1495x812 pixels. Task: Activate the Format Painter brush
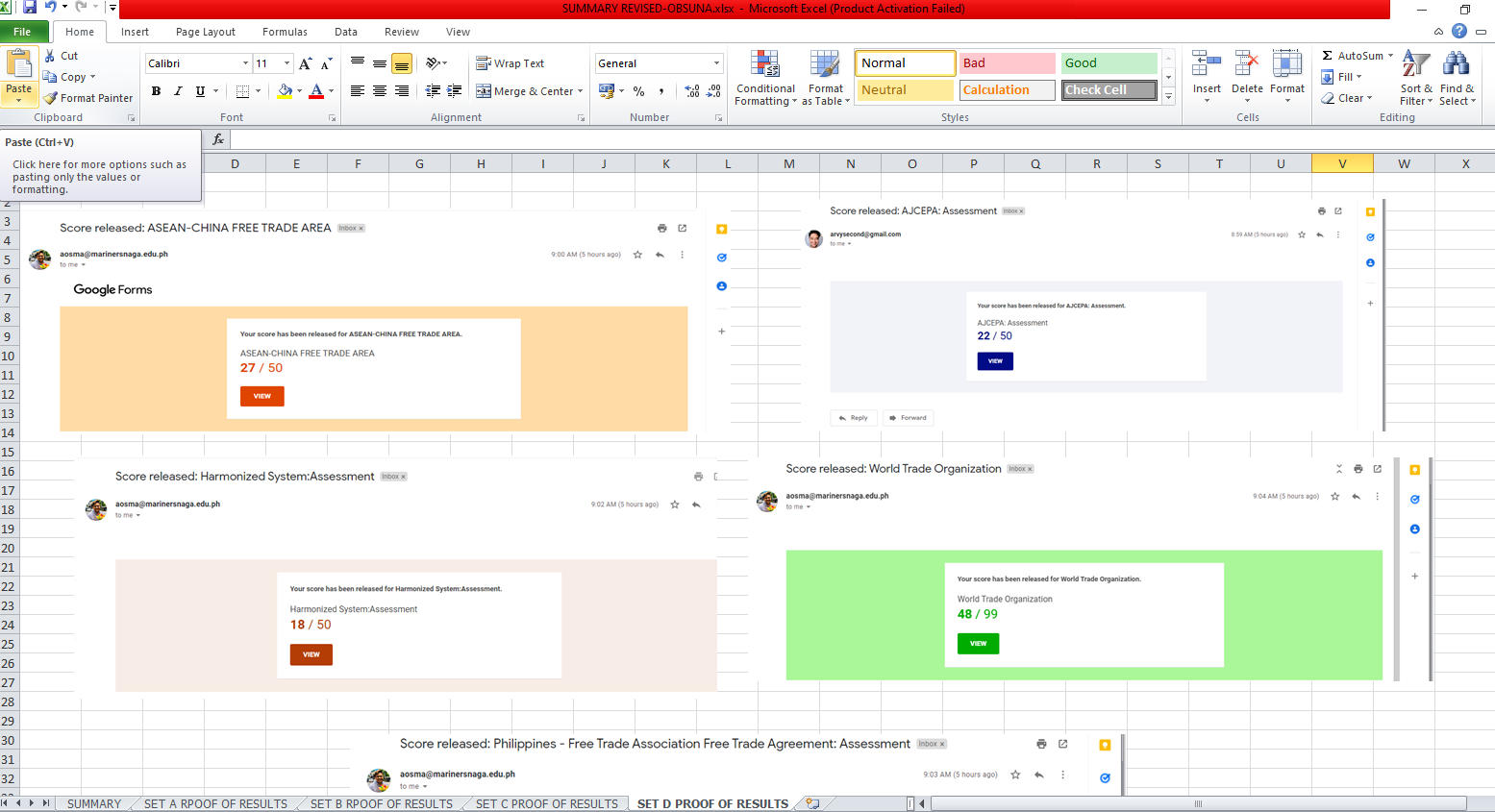pos(50,98)
